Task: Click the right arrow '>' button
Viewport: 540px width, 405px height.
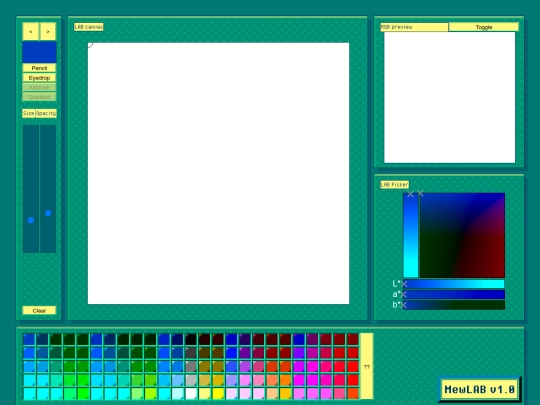Action: 48,31
